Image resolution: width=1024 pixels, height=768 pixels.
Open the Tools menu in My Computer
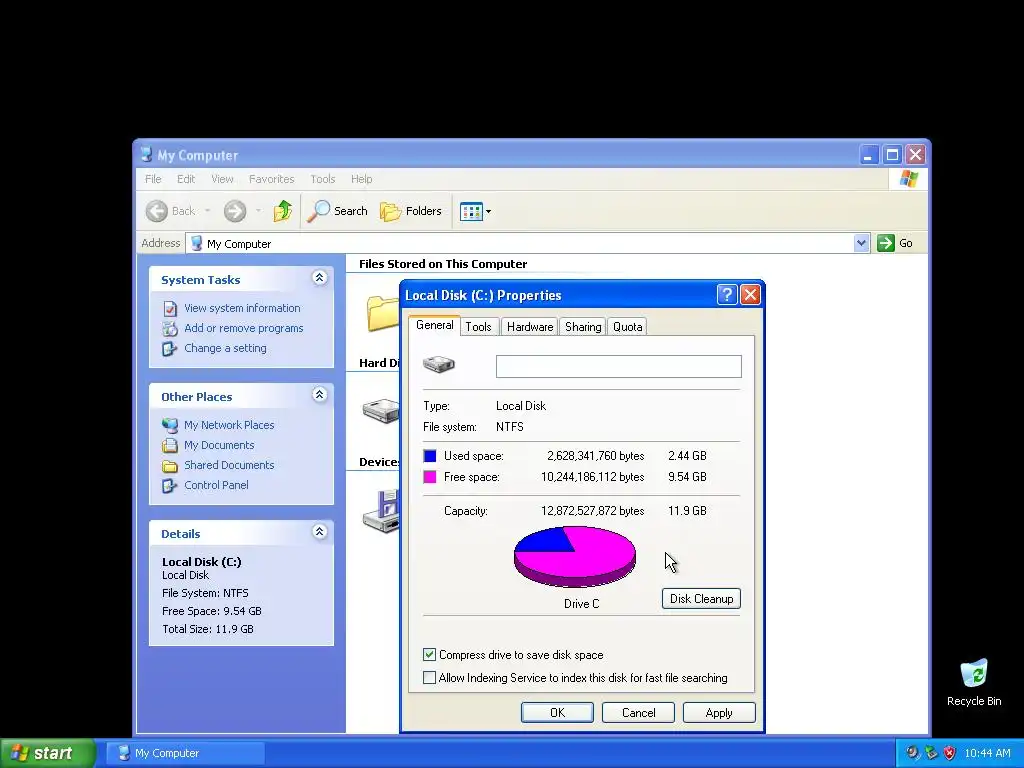click(x=323, y=179)
